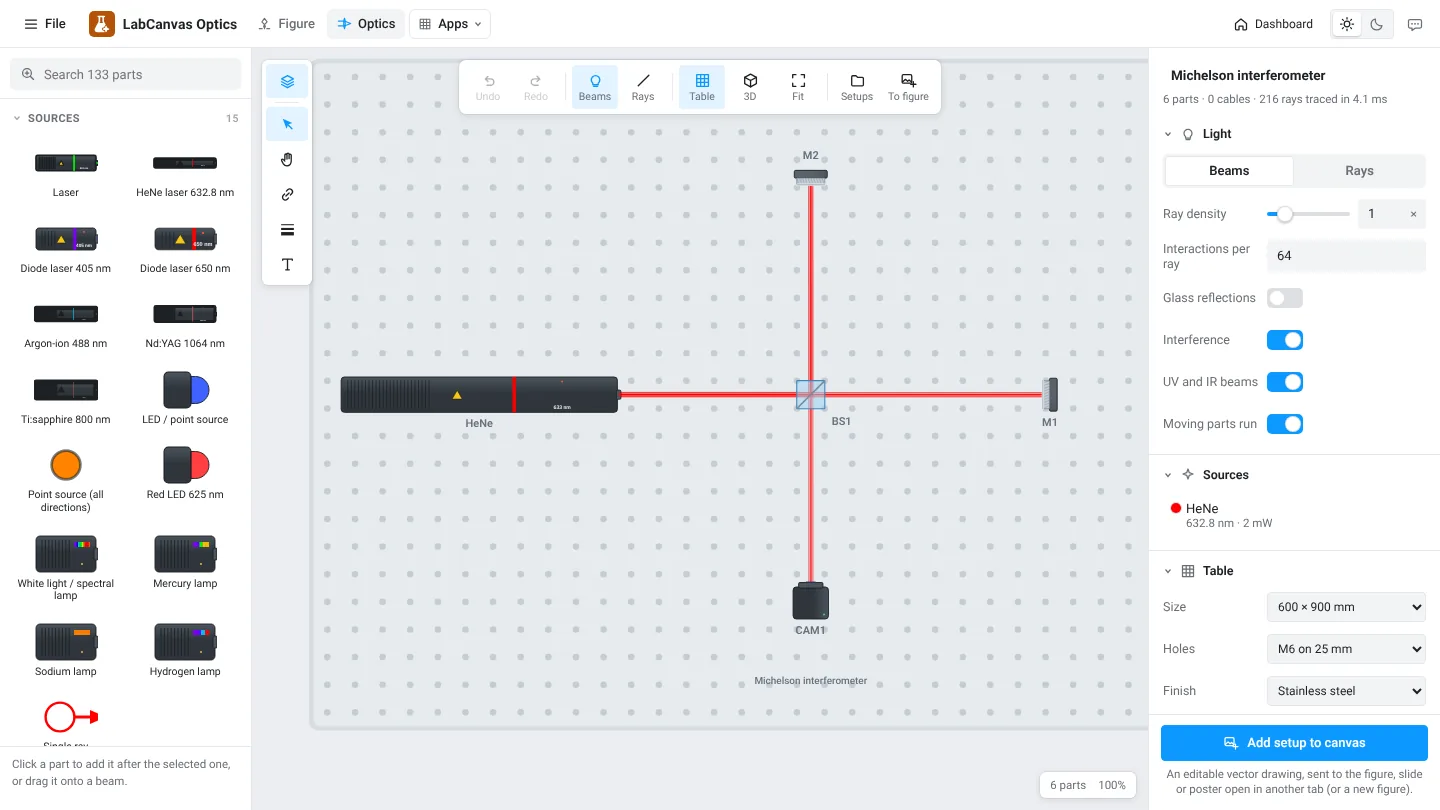Viewport: 1440px width, 810px height.
Task: Select mirror M2 on the canvas
Action: 811,175
